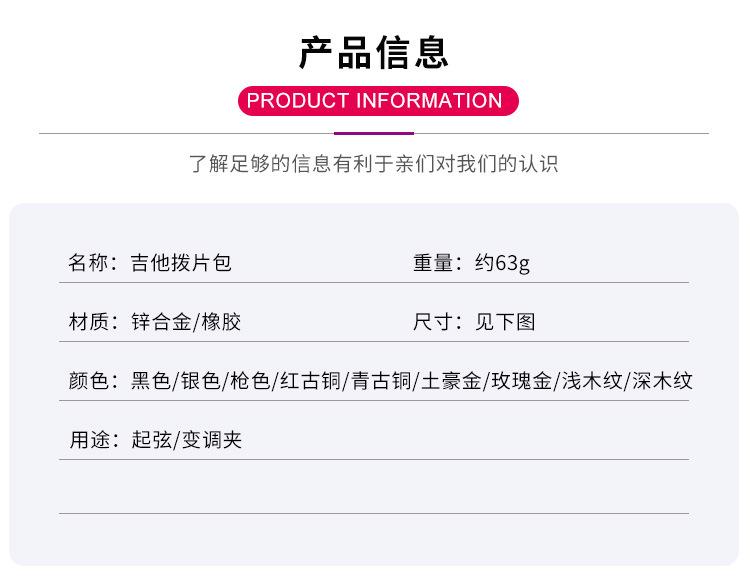
Task: Choose the 黑色 color option
Action: [151, 381]
